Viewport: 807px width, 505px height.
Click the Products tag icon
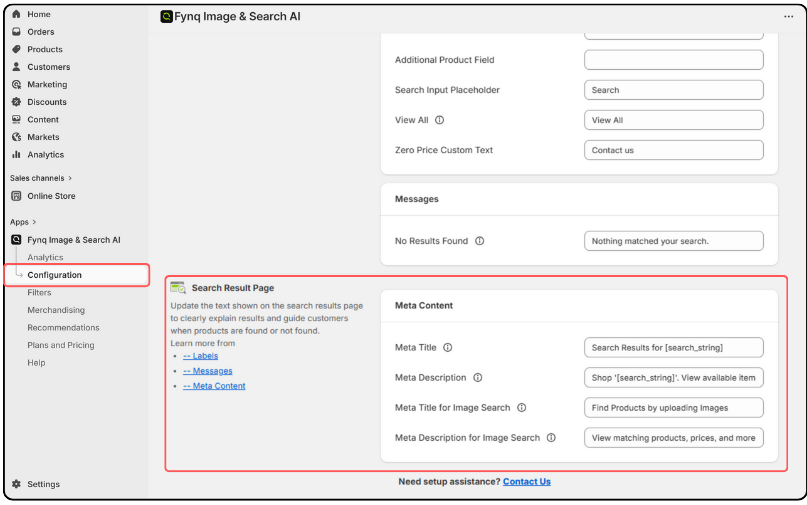[16, 49]
